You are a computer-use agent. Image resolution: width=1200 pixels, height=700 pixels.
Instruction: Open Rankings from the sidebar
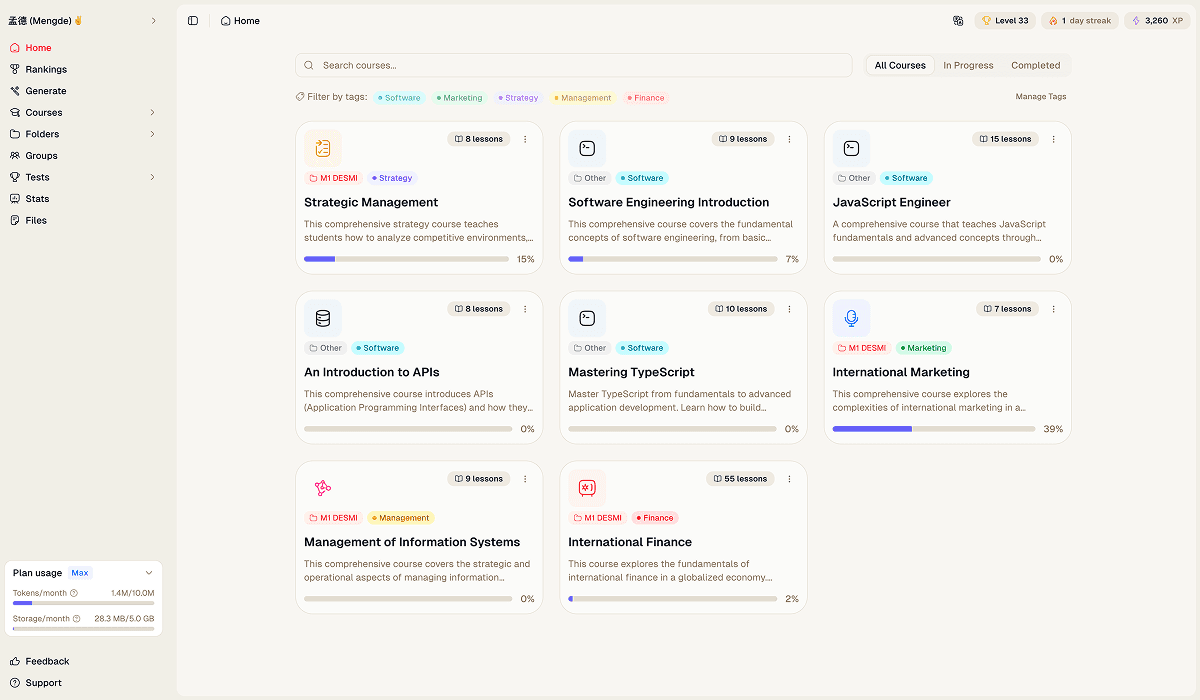pos(44,69)
